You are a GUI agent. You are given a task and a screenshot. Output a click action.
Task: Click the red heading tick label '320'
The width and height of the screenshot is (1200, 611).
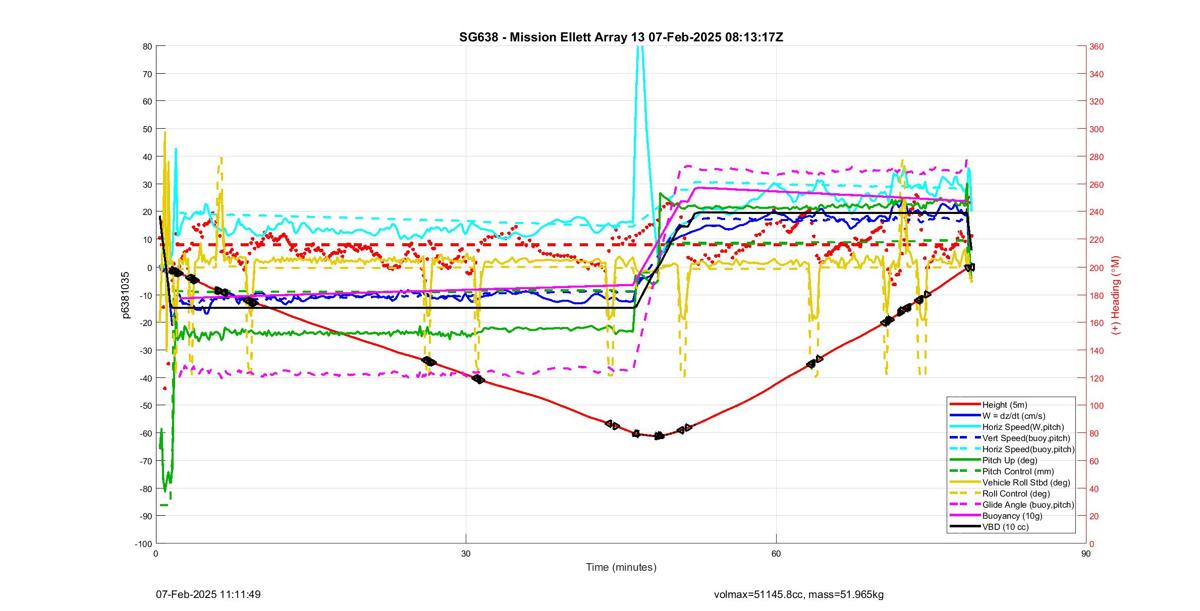click(x=1097, y=102)
